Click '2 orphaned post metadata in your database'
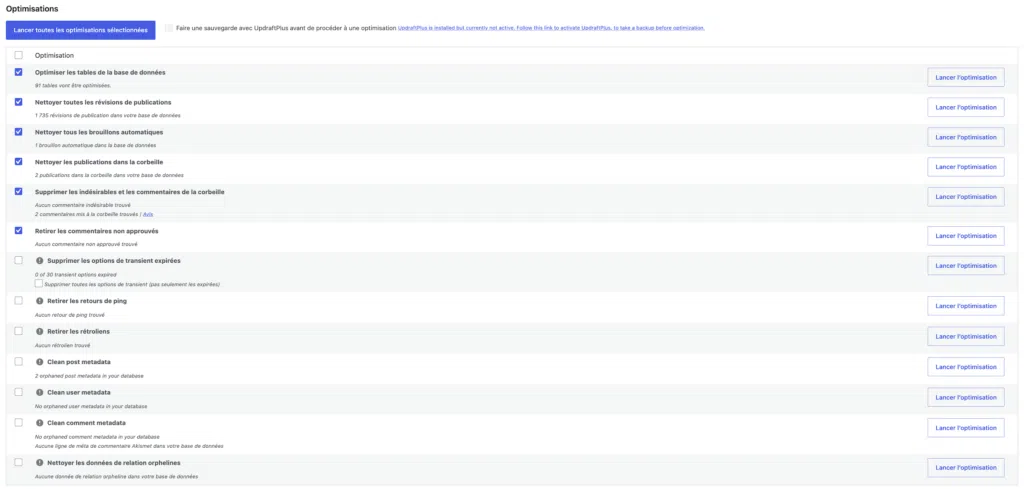The width and height of the screenshot is (1024, 489). tap(89, 376)
